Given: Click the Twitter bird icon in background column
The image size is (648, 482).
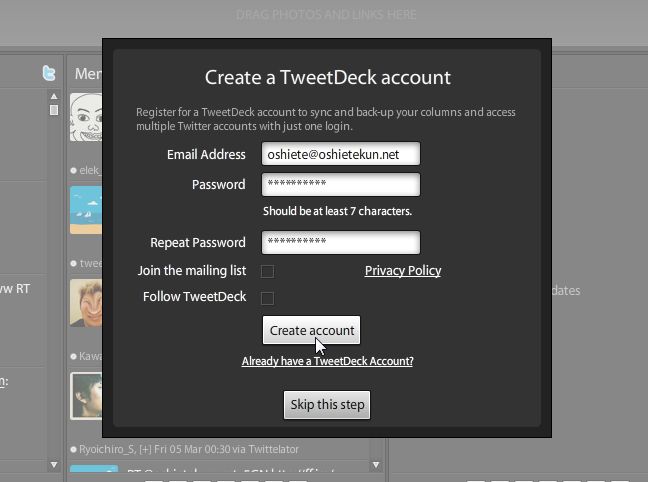Looking at the screenshot, I should pos(49,73).
